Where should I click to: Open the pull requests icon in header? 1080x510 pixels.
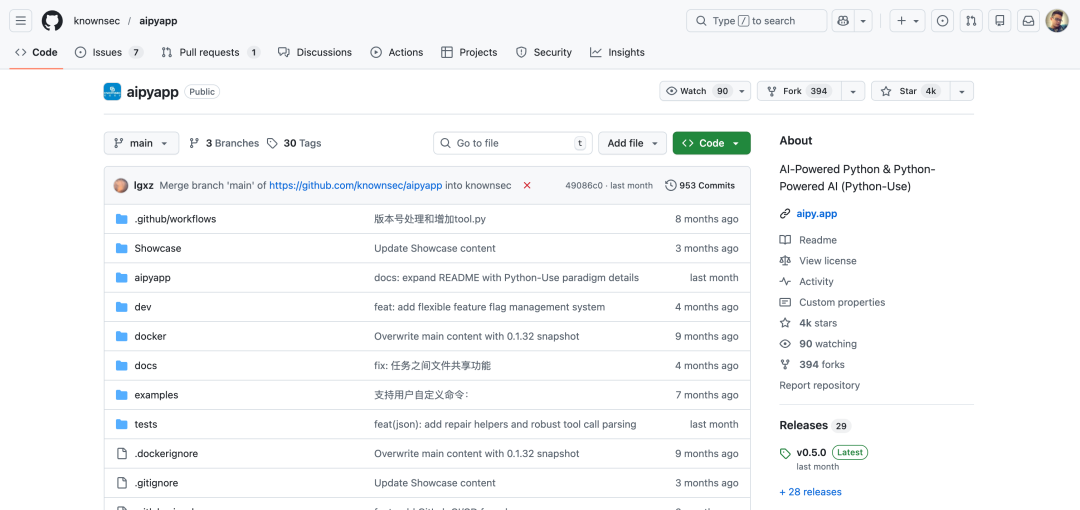pos(971,21)
